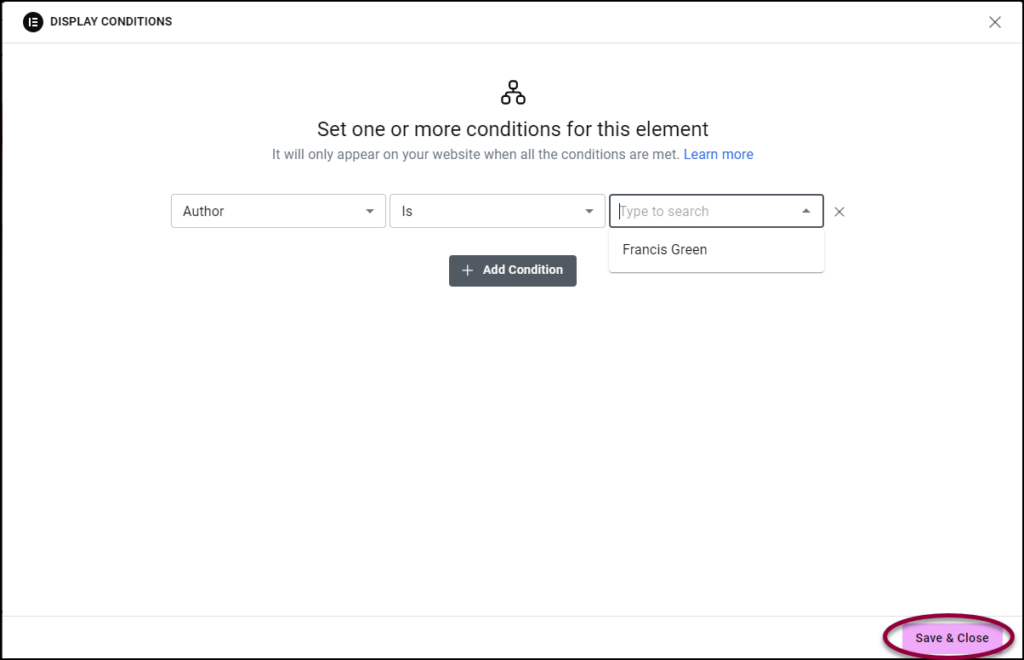Click the plus icon on Add Condition
Viewport: 1024px width, 660px height.
[x=467, y=270]
